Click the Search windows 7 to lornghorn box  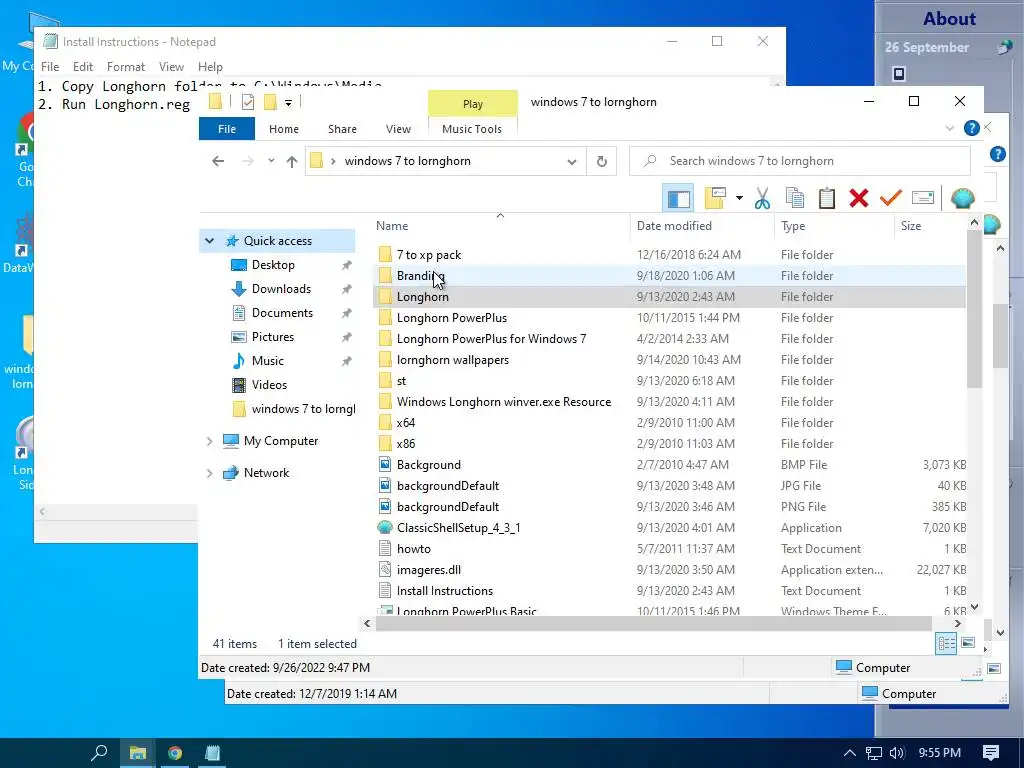coord(800,161)
